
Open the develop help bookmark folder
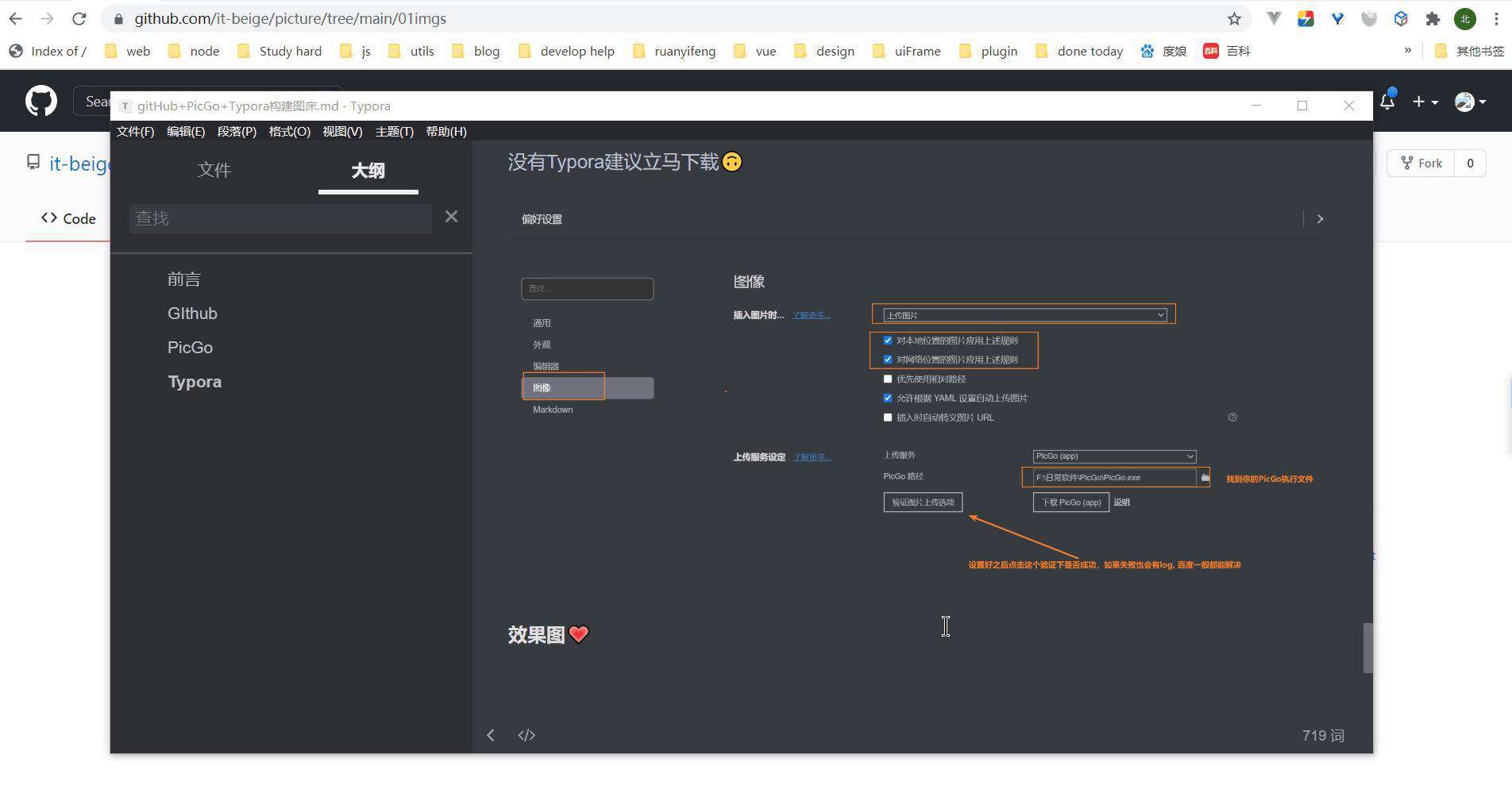pos(566,51)
